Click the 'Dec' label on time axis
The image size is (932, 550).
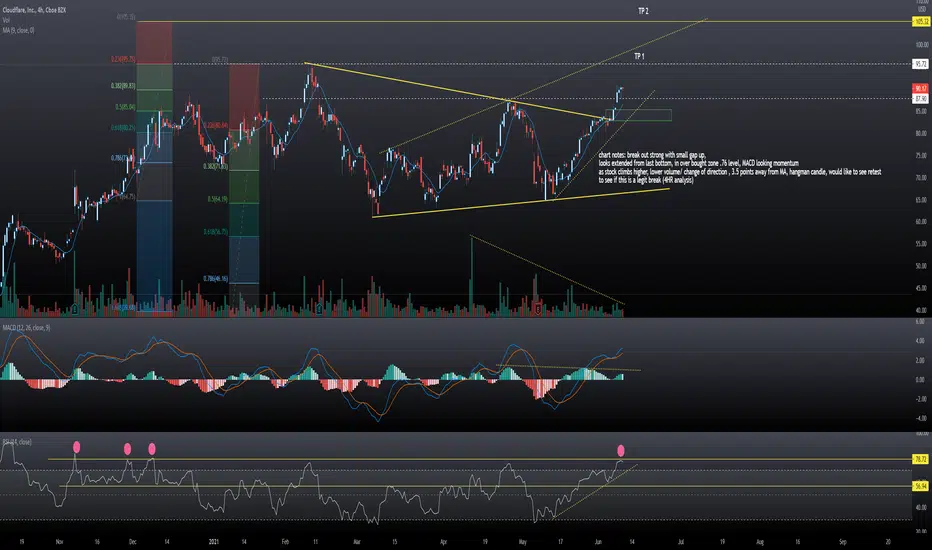point(133,542)
